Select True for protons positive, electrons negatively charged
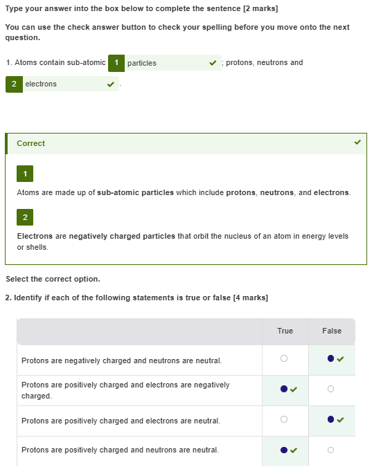Screen dimensions: 372x476 284,389
